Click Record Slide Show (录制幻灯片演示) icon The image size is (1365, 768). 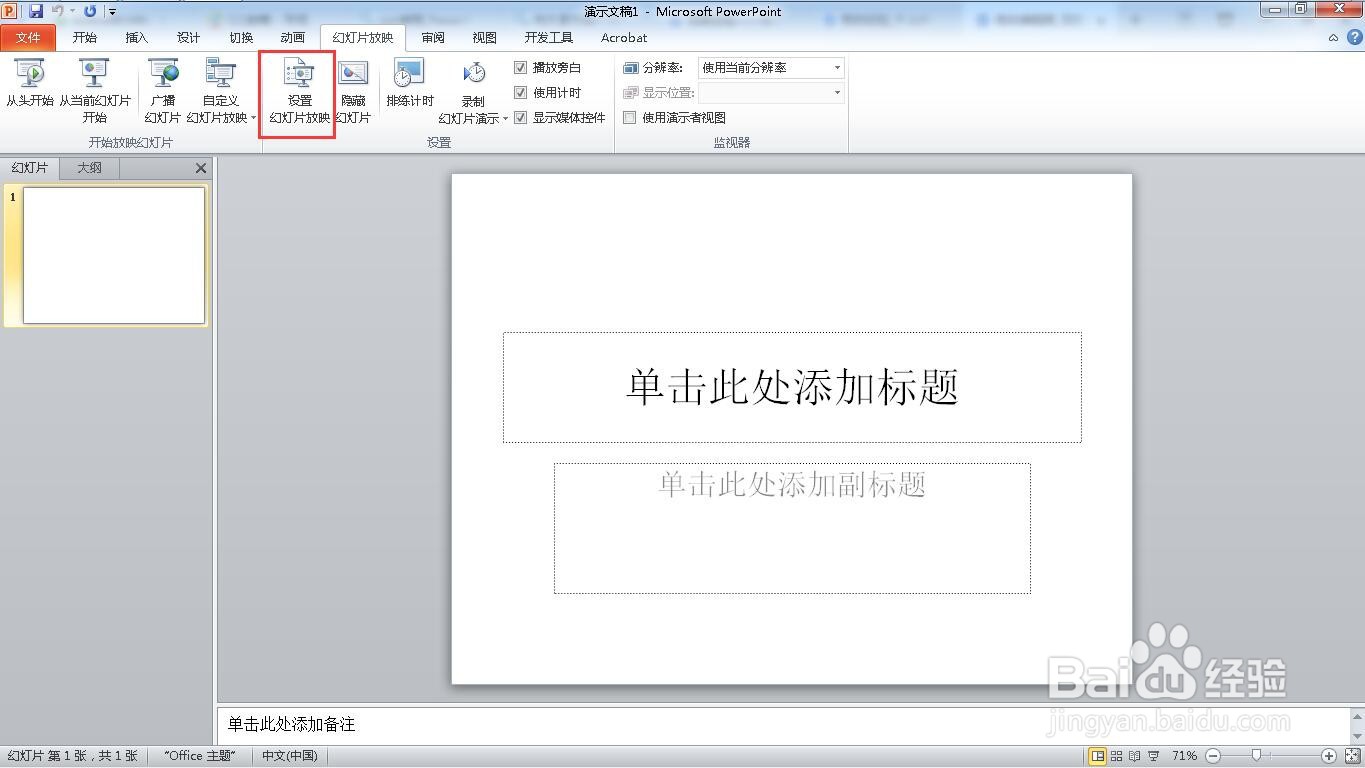[474, 76]
